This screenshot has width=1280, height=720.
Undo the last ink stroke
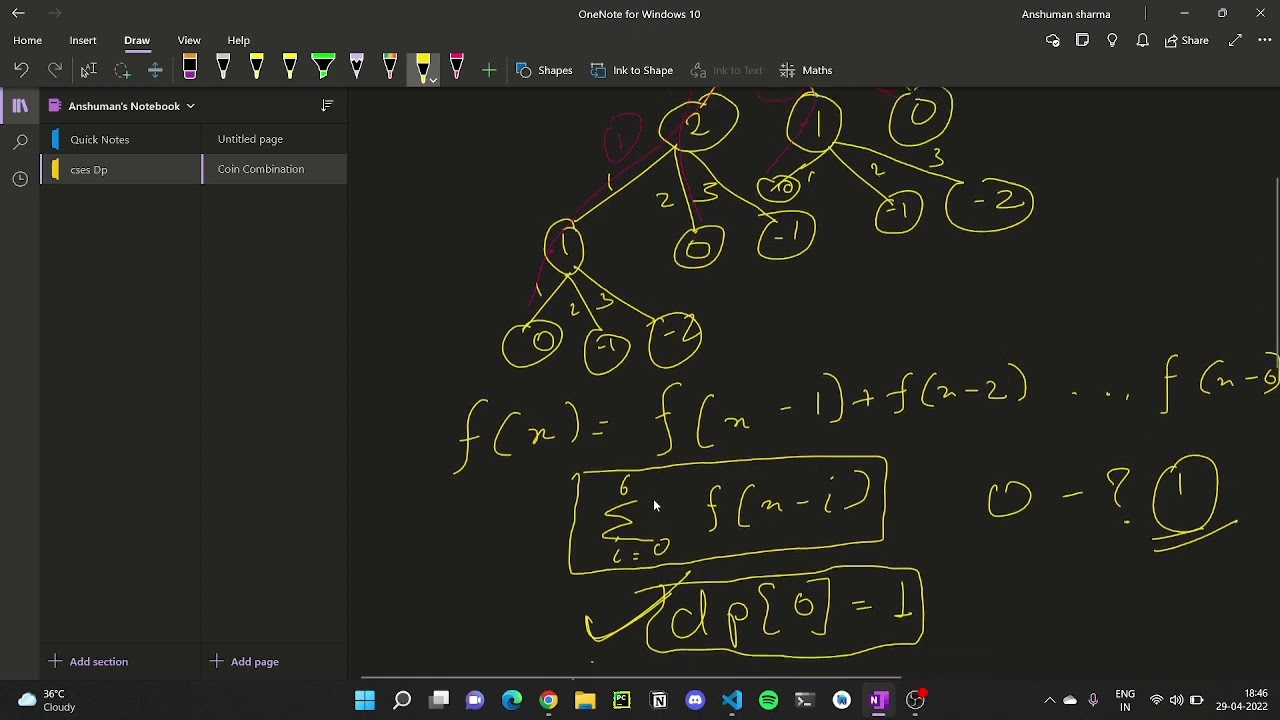click(x=21, y=70)
